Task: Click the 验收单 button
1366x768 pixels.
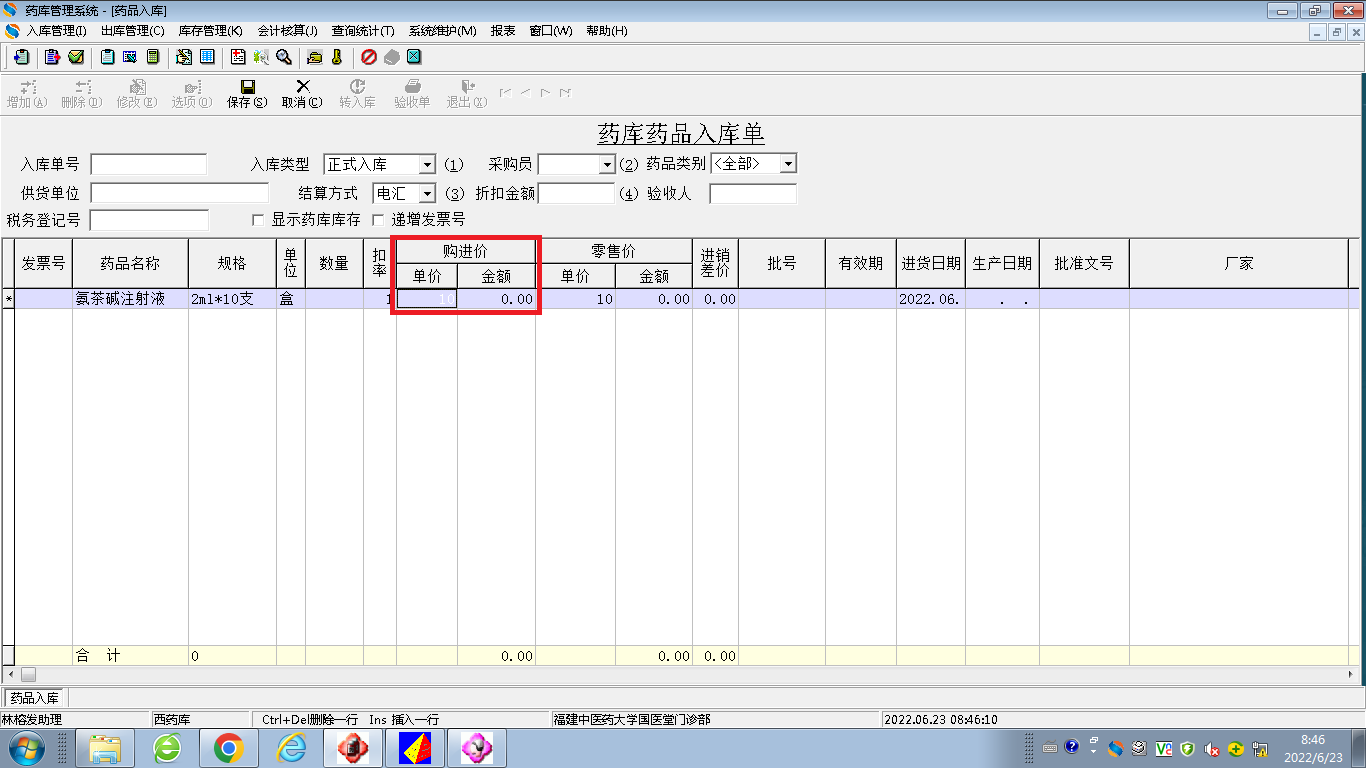Action: pyautogui.click(x=412, y=94)
